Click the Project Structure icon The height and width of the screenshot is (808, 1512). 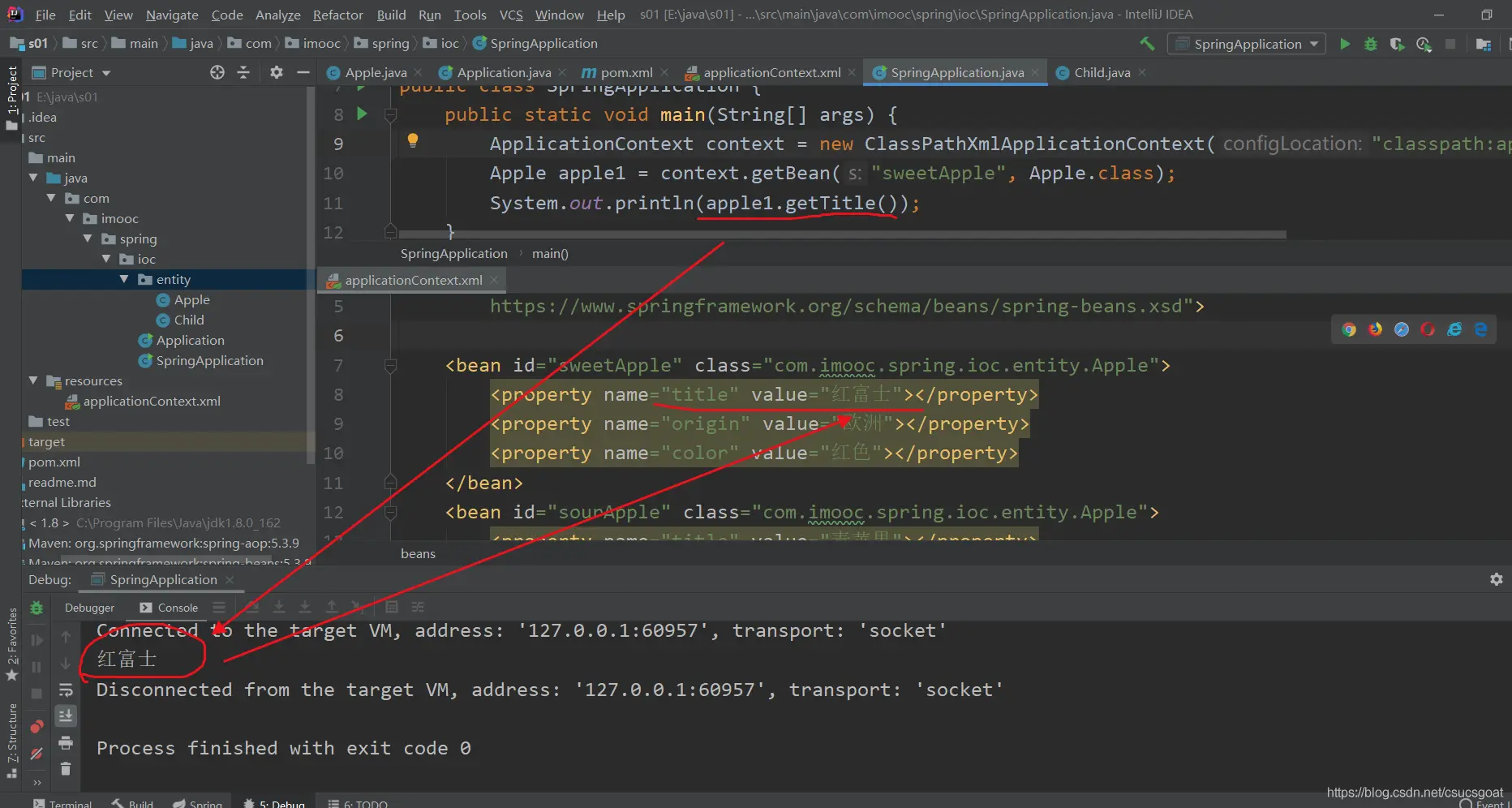point(1484,44)
